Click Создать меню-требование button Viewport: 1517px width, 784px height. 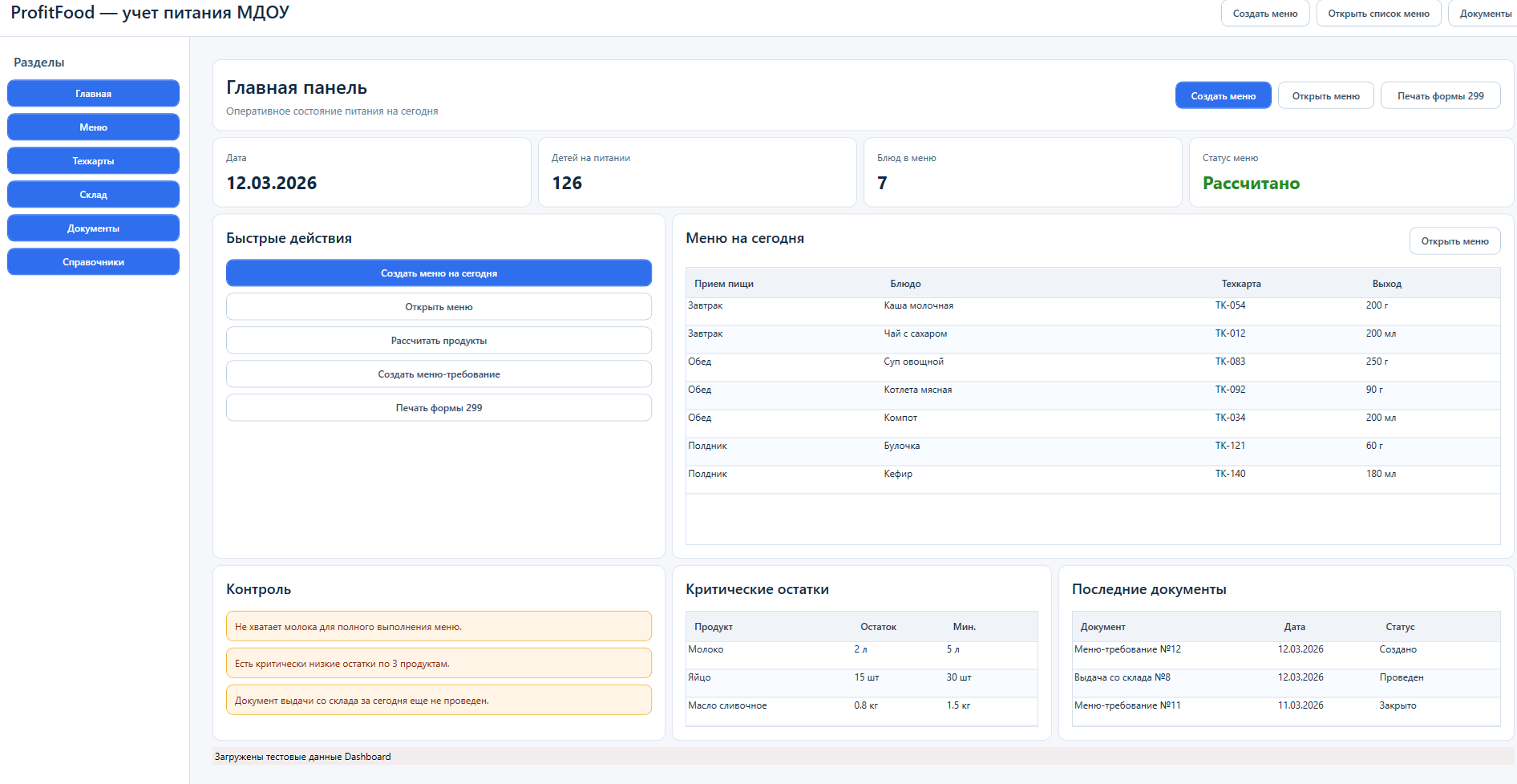tap(439, 374)
